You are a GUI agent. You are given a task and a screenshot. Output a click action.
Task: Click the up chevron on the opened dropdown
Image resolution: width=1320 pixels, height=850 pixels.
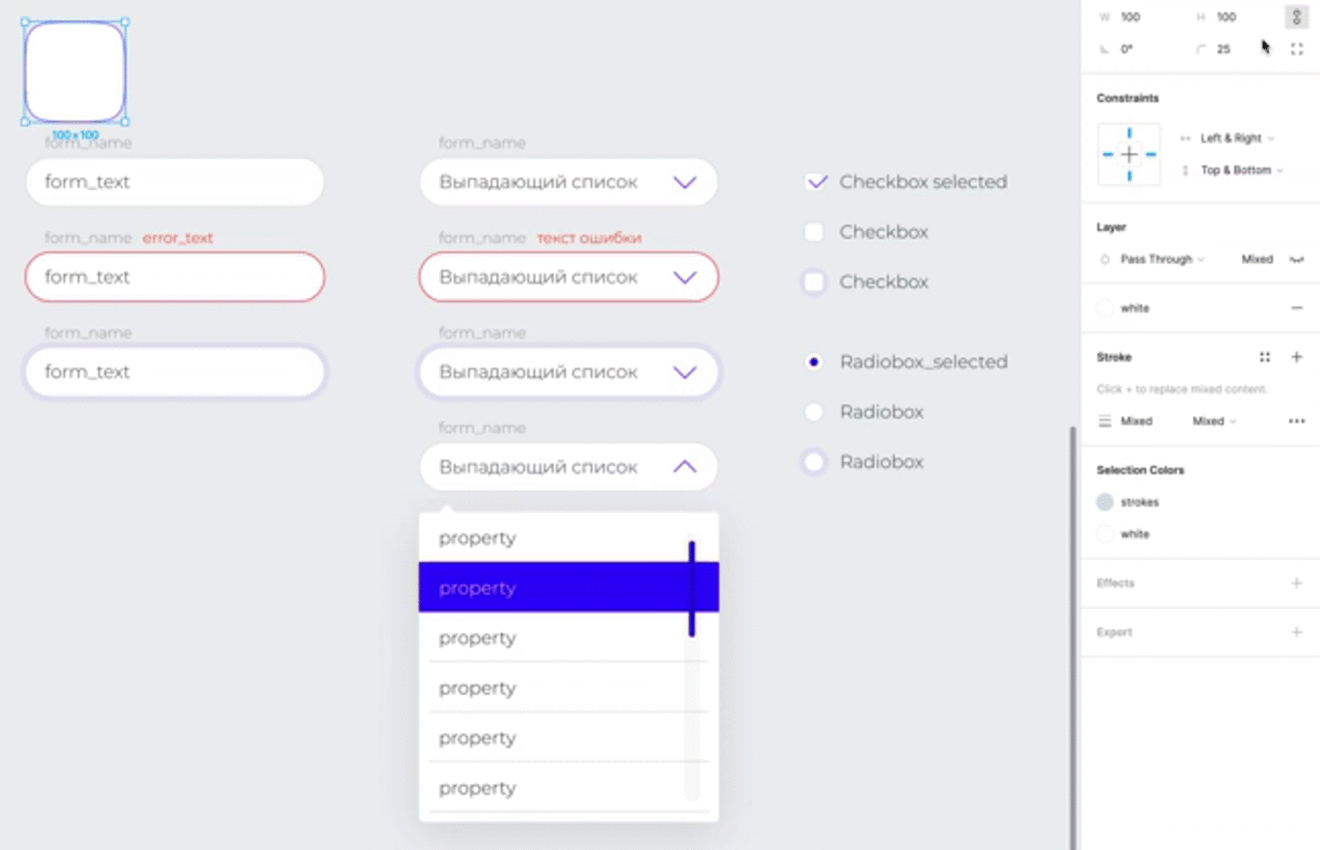(x=685, y=467)
